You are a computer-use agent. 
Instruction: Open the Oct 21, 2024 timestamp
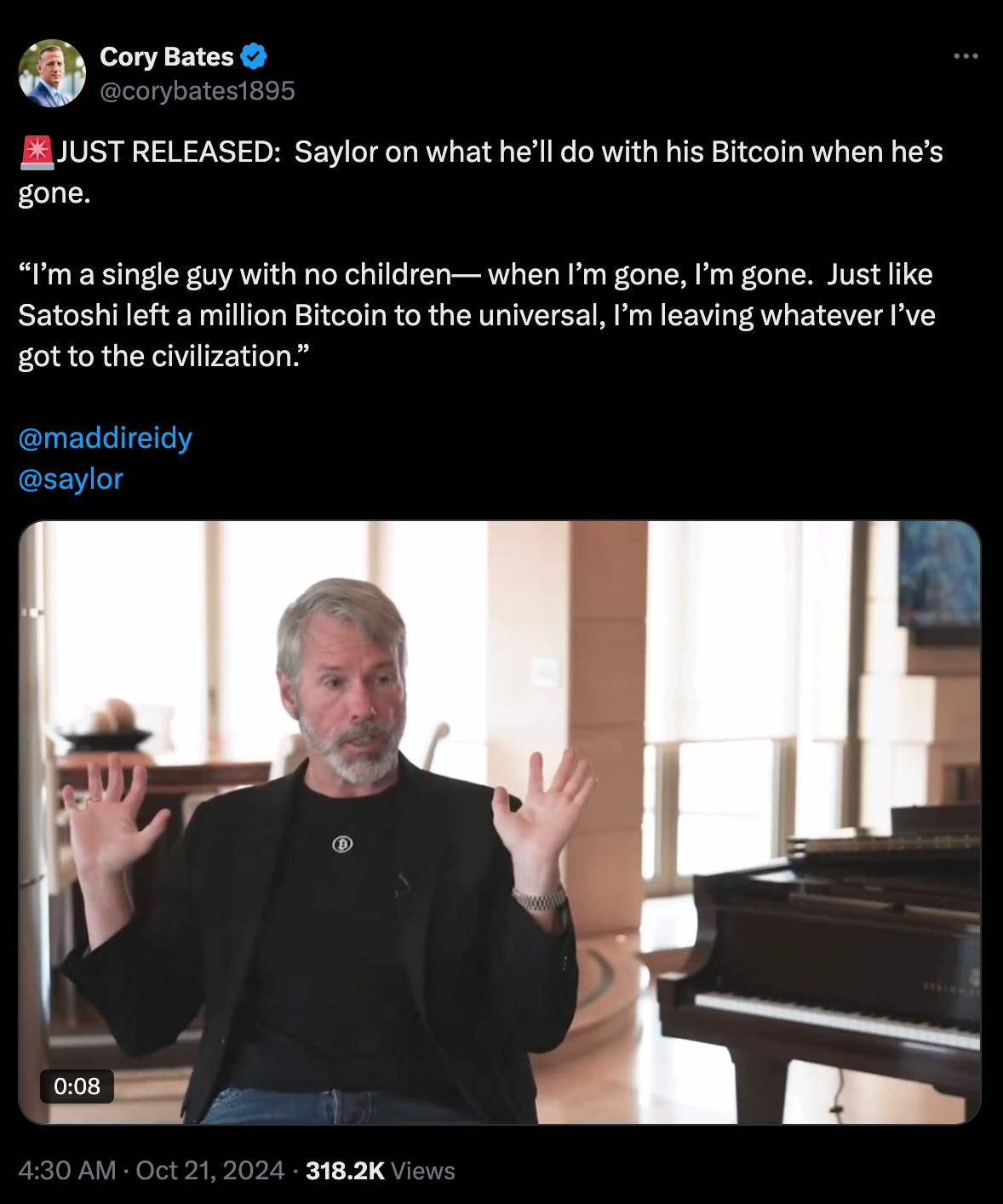[210, 1171]
